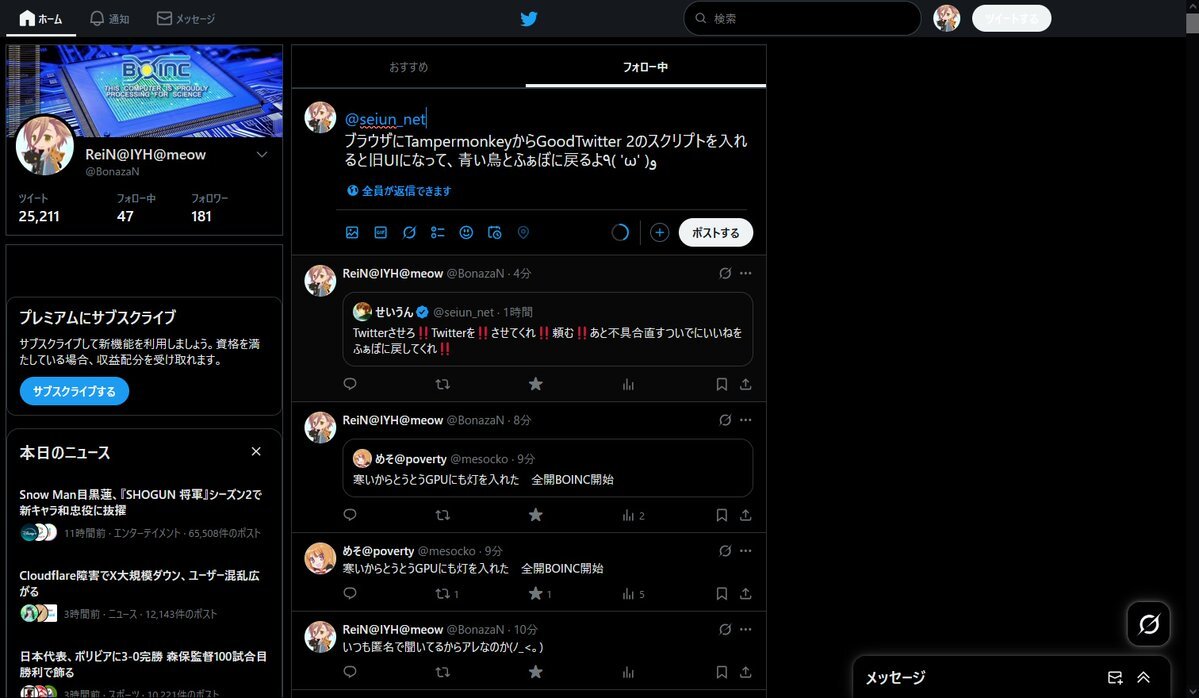Open the emoji picker in composer
This screenshot has height=698, width=1199.
click(466, 232)
